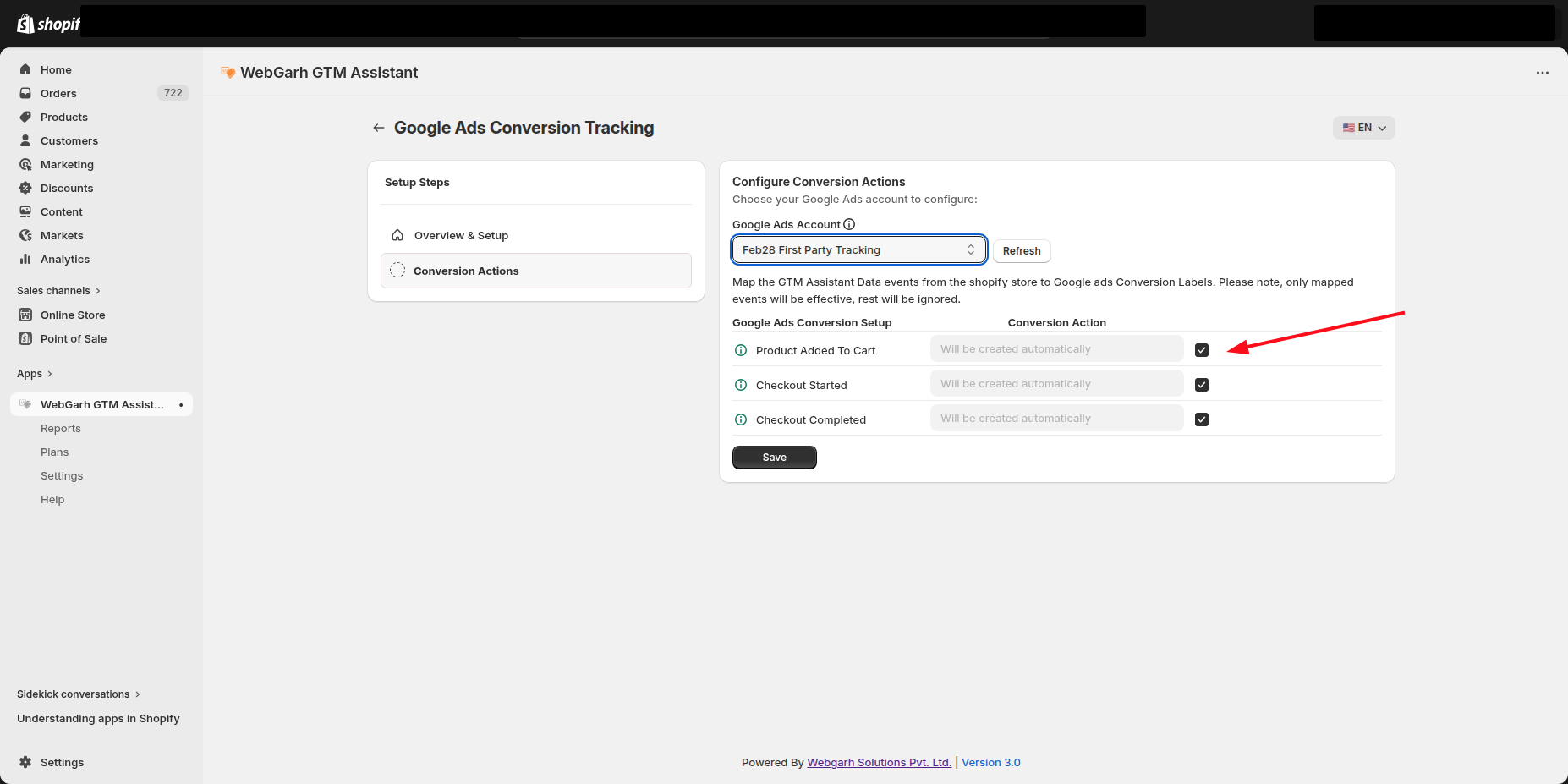Image resolution: width=1568 pixels, height=784 pixels.
Task: Click the Overview & Setup home icon
Action: coord(397,235)
